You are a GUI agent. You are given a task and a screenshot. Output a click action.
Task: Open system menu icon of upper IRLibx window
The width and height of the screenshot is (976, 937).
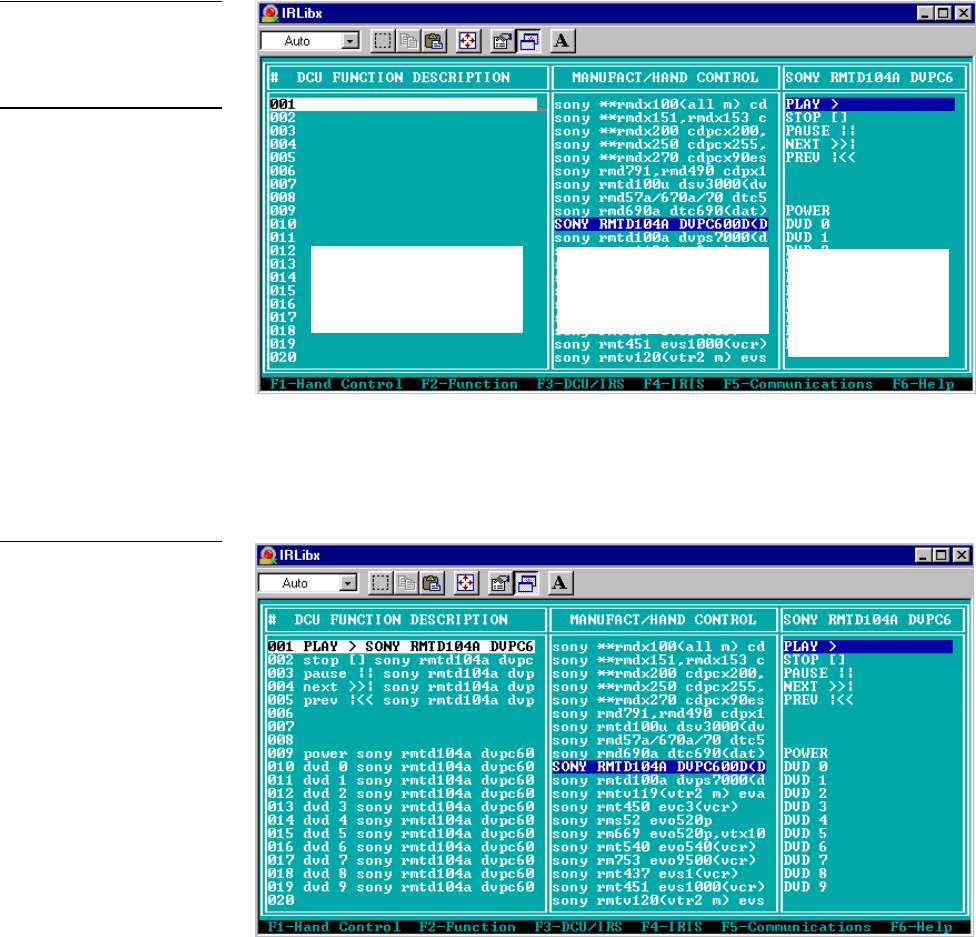[270, 13]
